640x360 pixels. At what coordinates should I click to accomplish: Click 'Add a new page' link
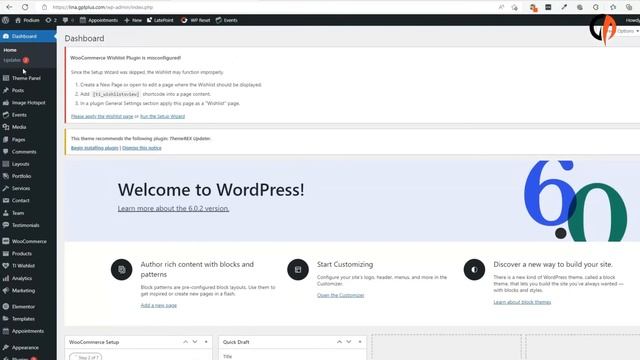point(159,305)
